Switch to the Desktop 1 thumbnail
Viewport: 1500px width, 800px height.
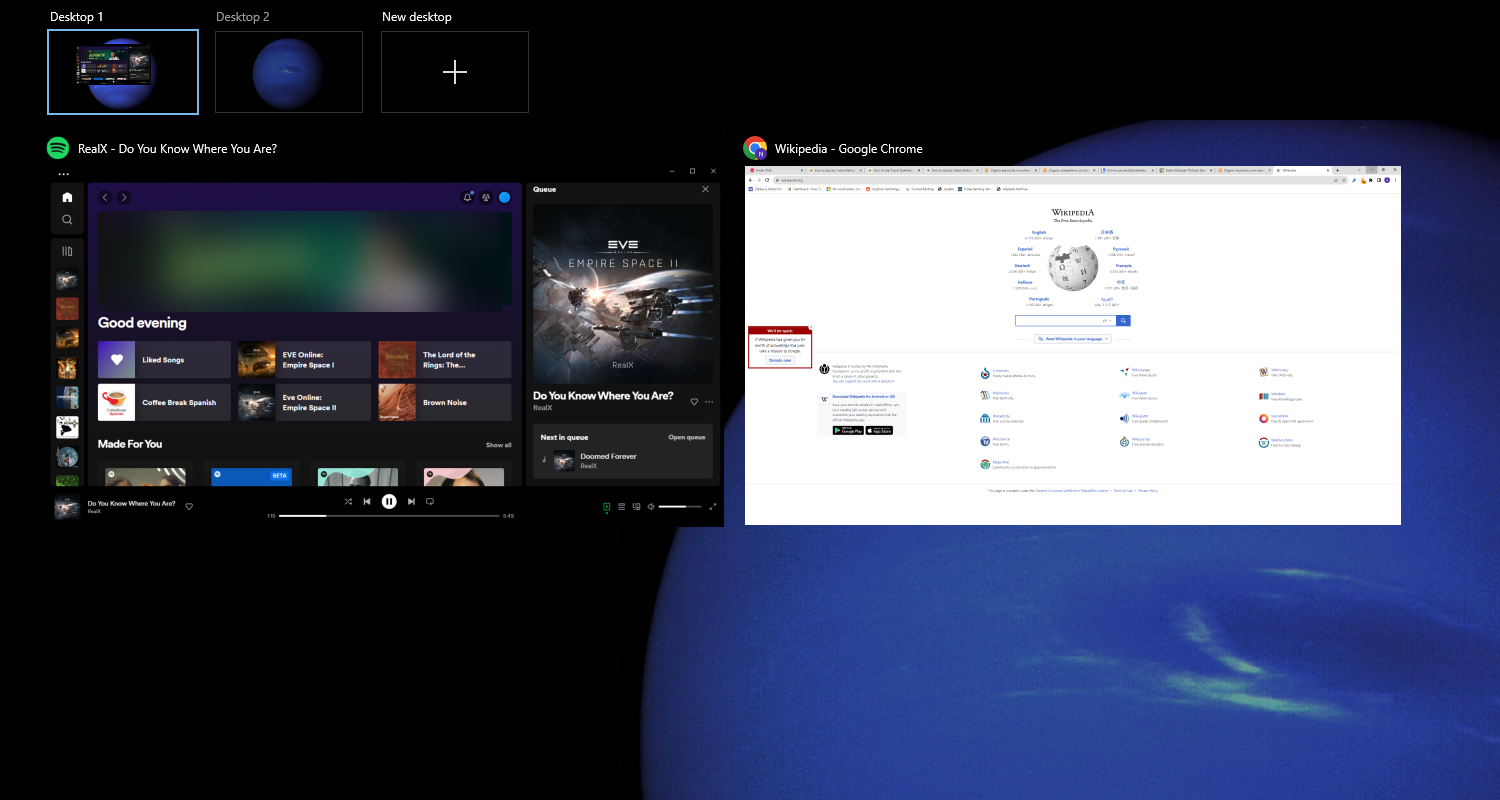tap(123, 72)
